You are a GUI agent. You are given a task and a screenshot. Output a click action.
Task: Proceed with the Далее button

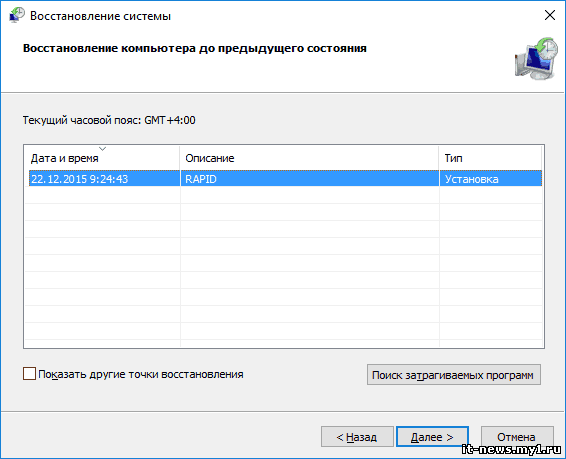point(432,437)
